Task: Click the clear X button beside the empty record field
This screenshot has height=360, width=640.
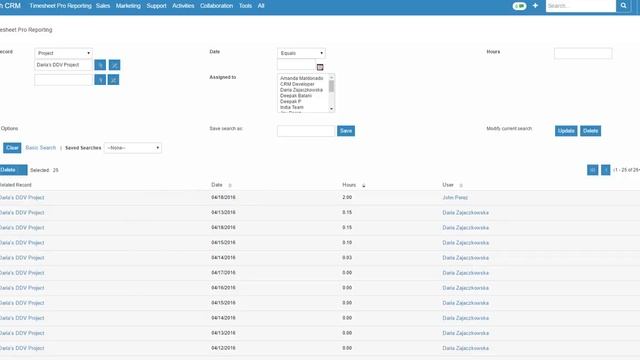Action: point(113,80)
